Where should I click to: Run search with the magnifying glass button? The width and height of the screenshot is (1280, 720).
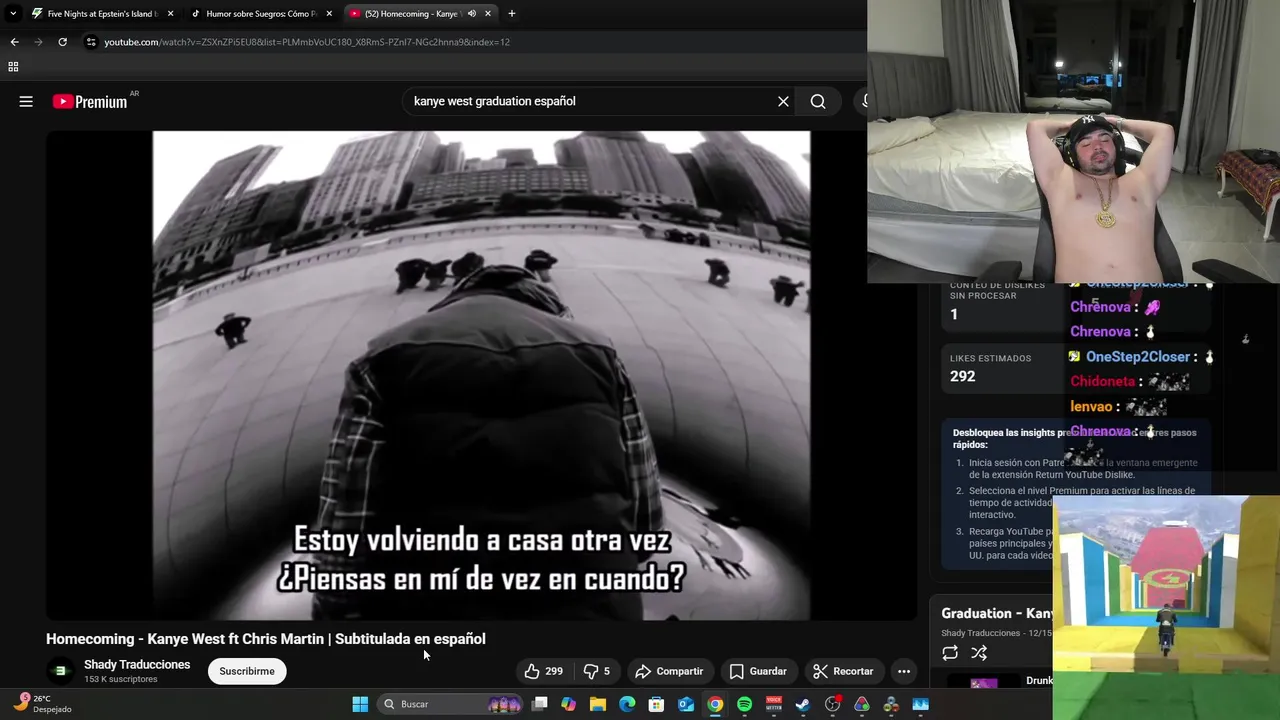pos(818,101)
